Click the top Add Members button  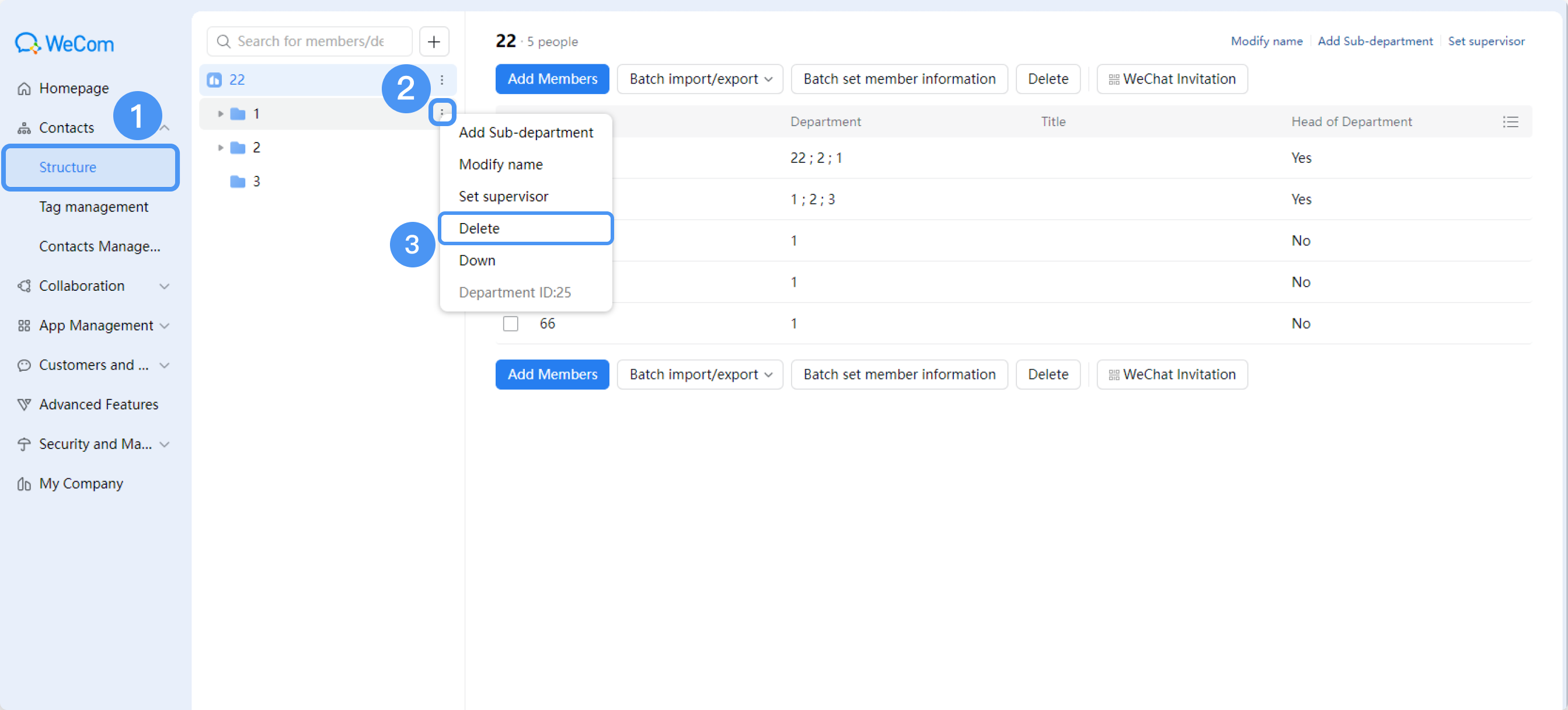553,79
